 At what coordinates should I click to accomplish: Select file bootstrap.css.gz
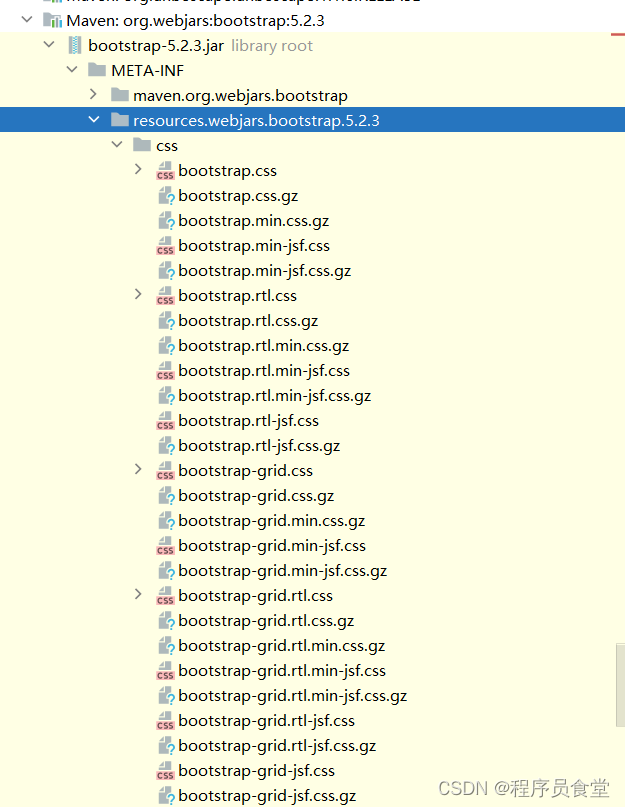(238, 196)
